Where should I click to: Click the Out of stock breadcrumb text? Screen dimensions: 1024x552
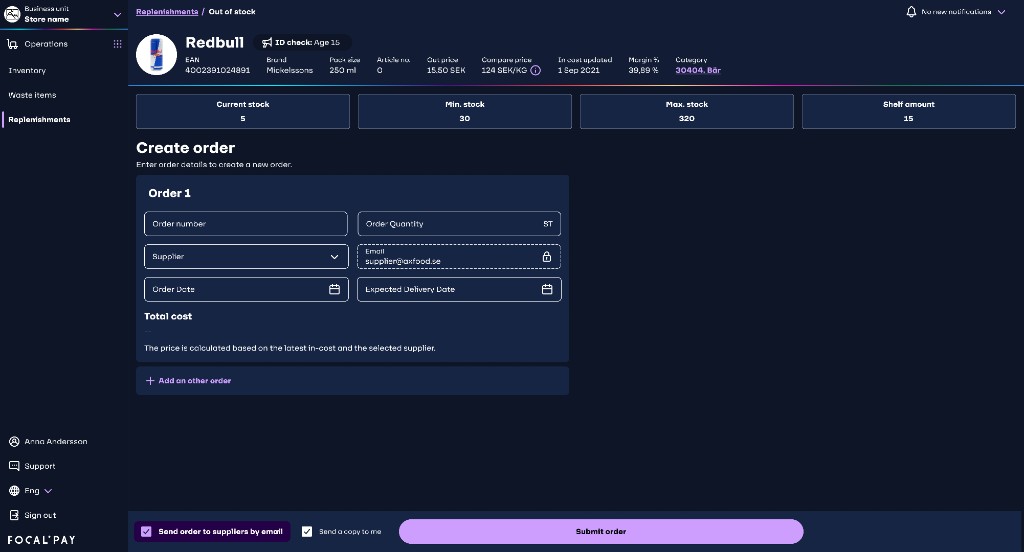pos(232,12)
